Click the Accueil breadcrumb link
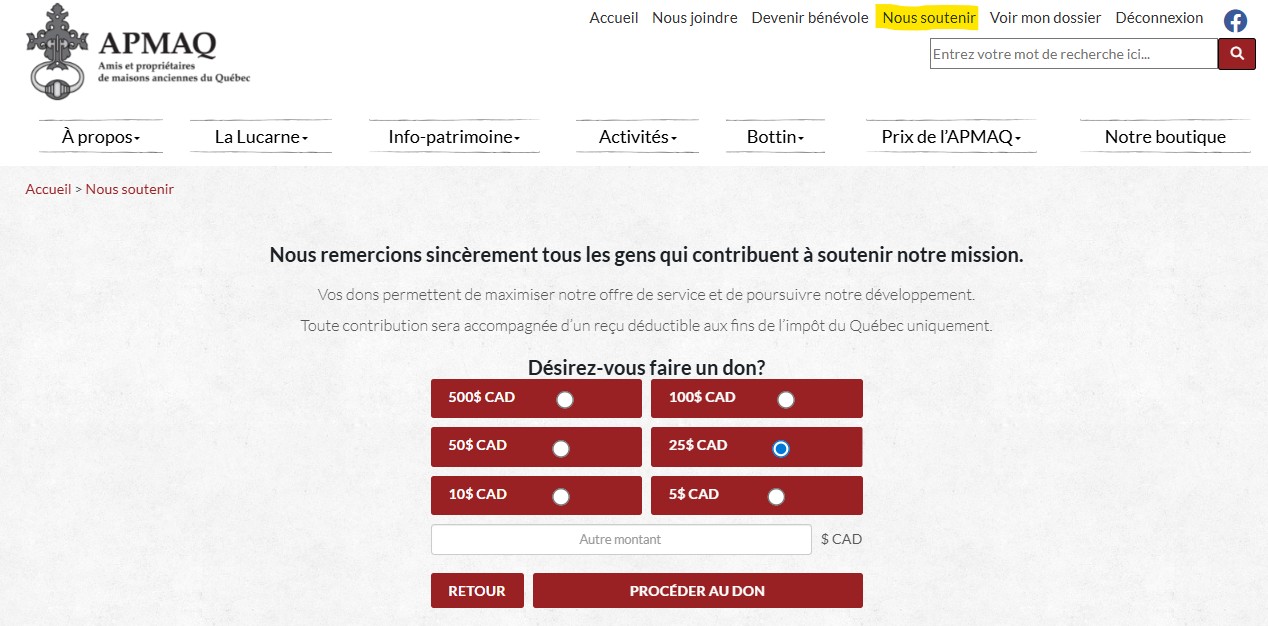 coord(48,189)
